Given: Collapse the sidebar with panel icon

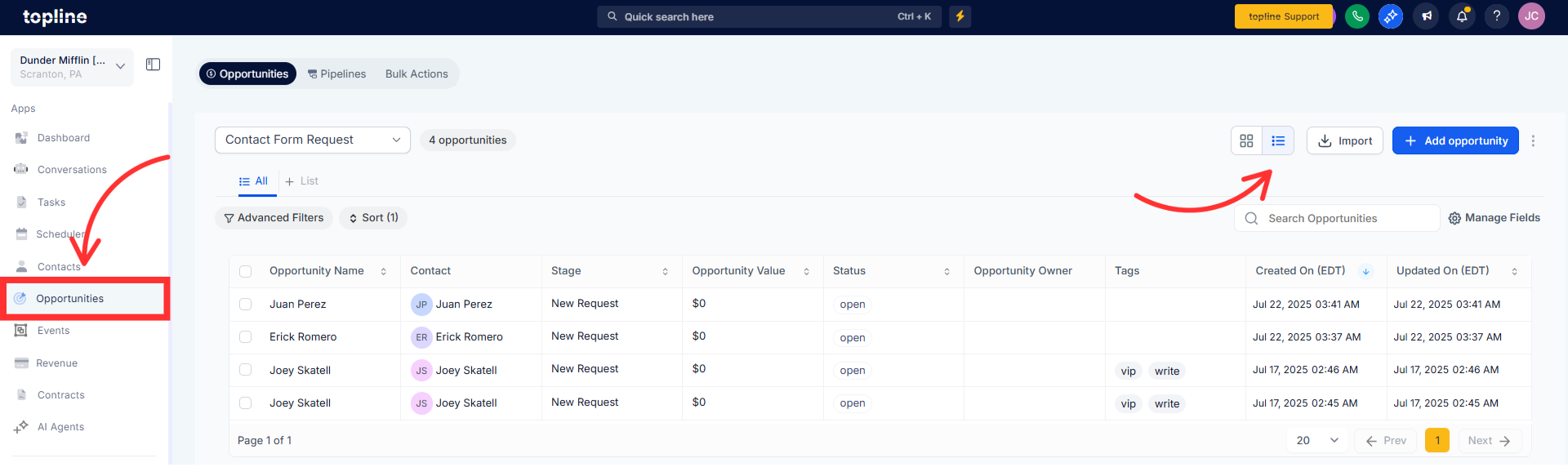Looking at the screenshot, I should (x=153, y=64).
